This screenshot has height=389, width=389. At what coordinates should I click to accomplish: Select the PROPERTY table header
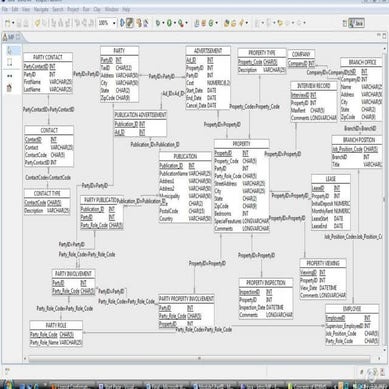click(241, 144)
